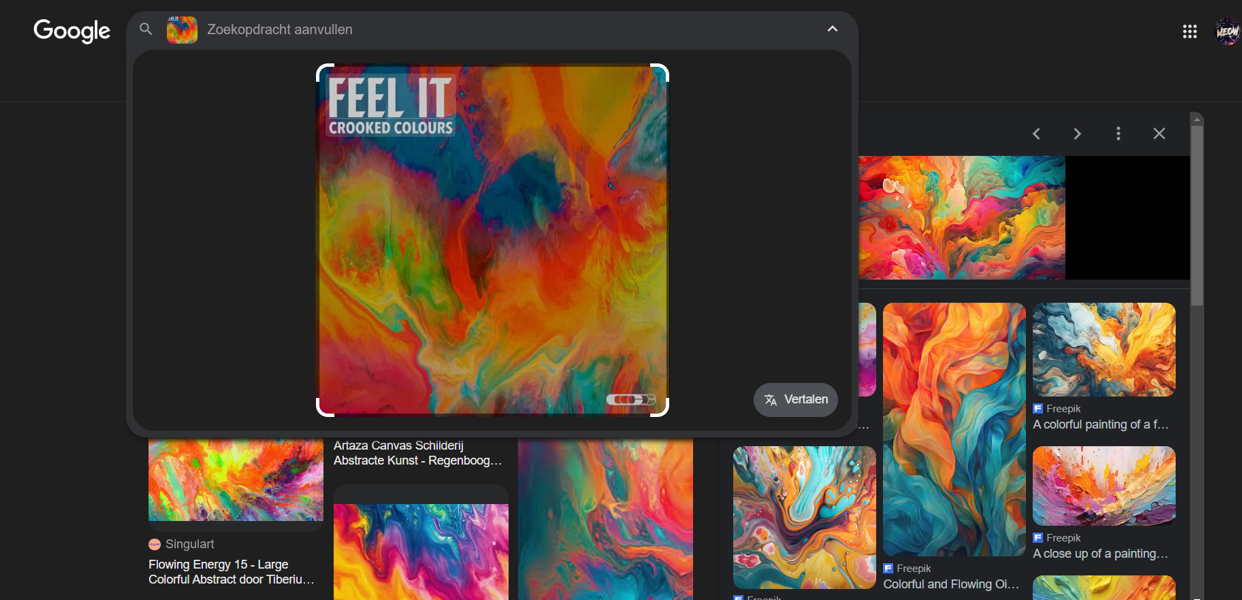Image resolution: width=1242 pixels, height=600 pixels.
Task: Click the Vertalen translate button
Action: pos(796,400)
